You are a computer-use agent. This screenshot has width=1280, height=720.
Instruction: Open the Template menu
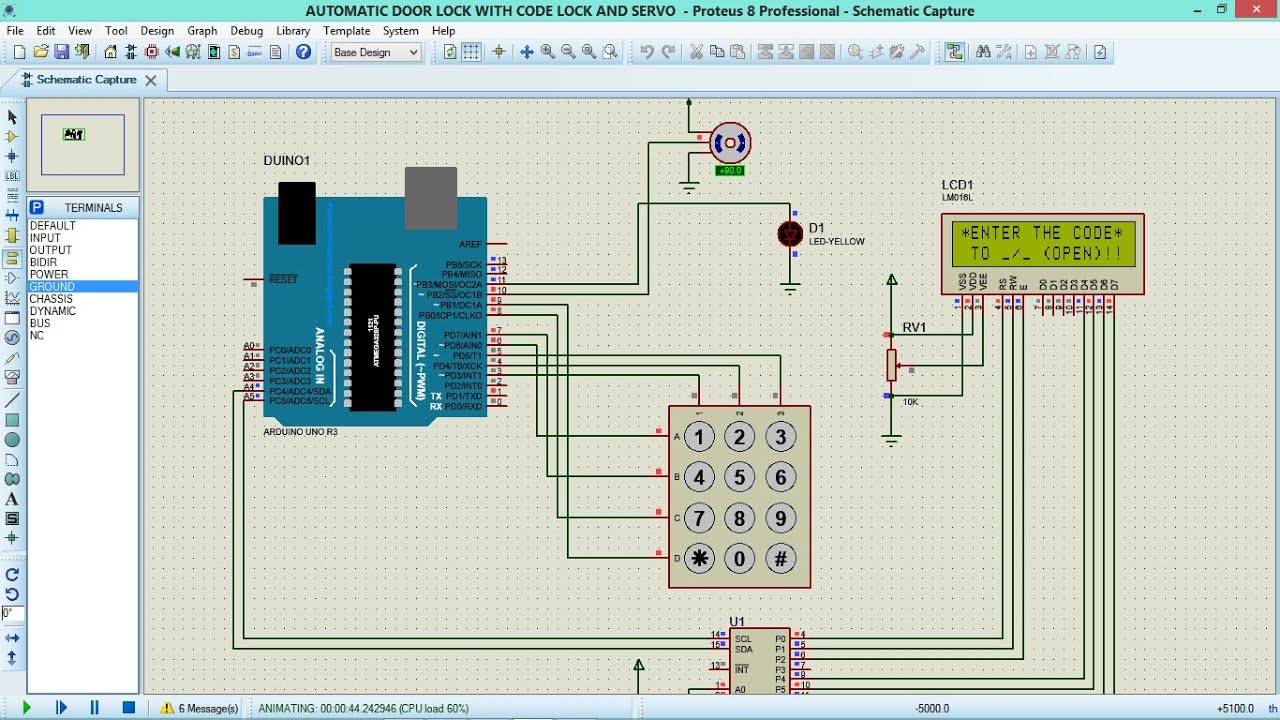[x=347, y=31]
